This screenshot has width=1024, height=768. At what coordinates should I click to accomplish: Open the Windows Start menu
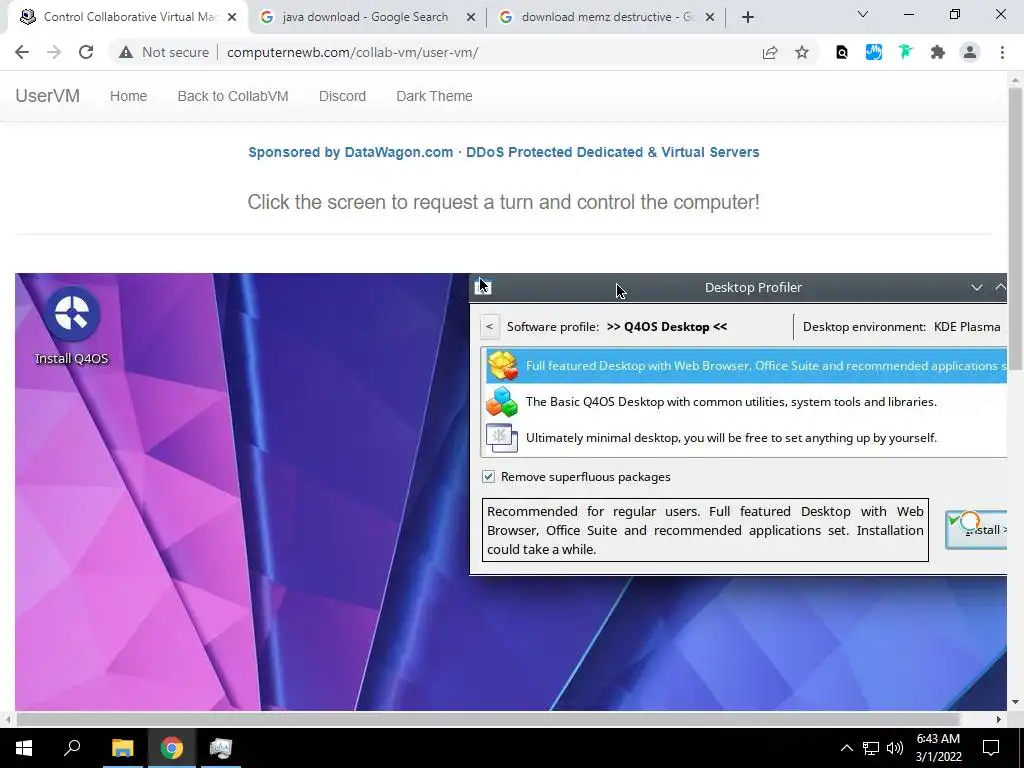point(24,748)
